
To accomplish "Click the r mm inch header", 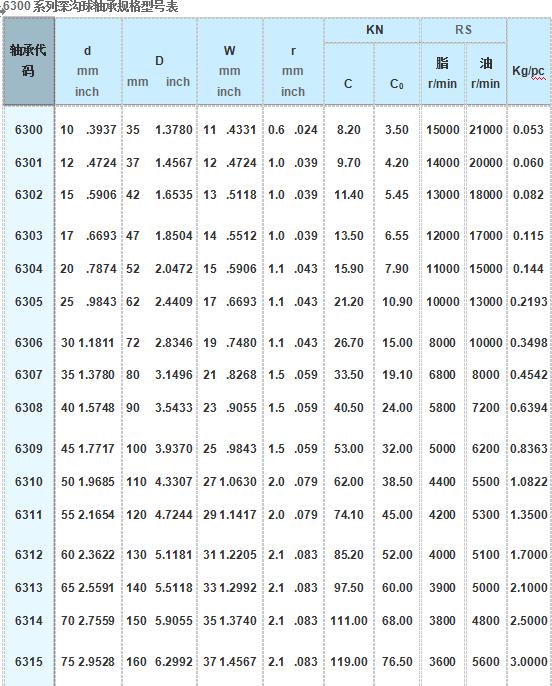I will (x=293, y=71).
